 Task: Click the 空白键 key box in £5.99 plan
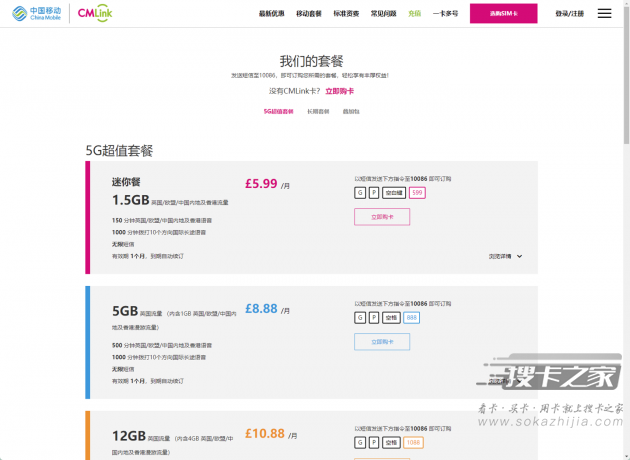[394, 193]
